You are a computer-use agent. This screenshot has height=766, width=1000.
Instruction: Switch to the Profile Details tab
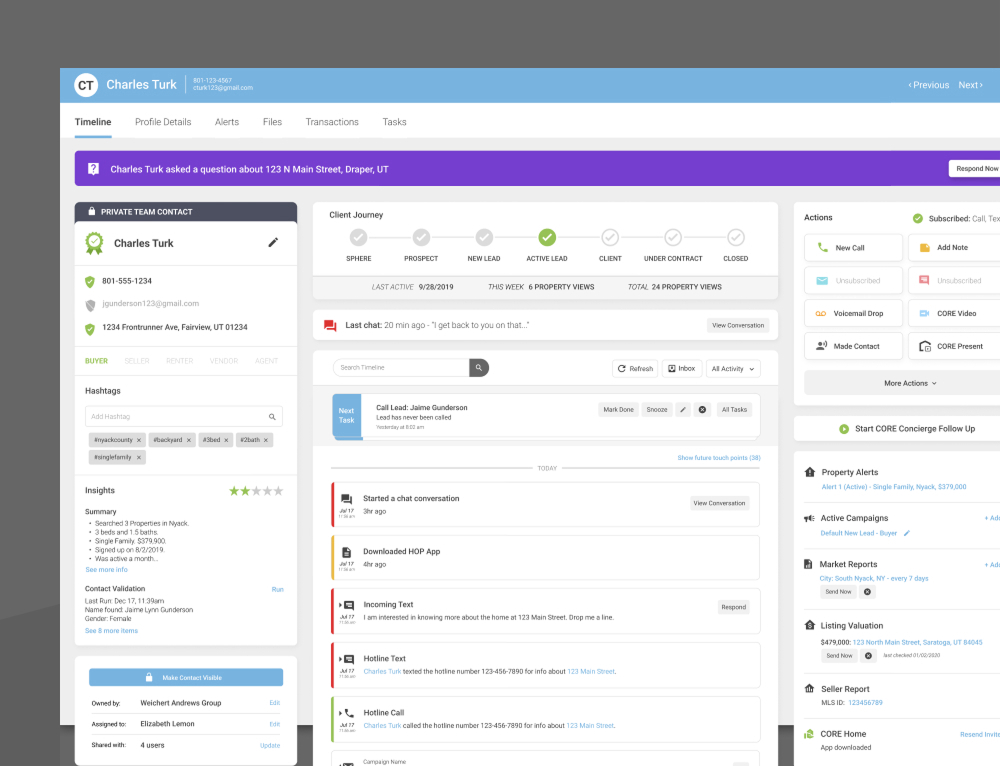pos(163,122)
